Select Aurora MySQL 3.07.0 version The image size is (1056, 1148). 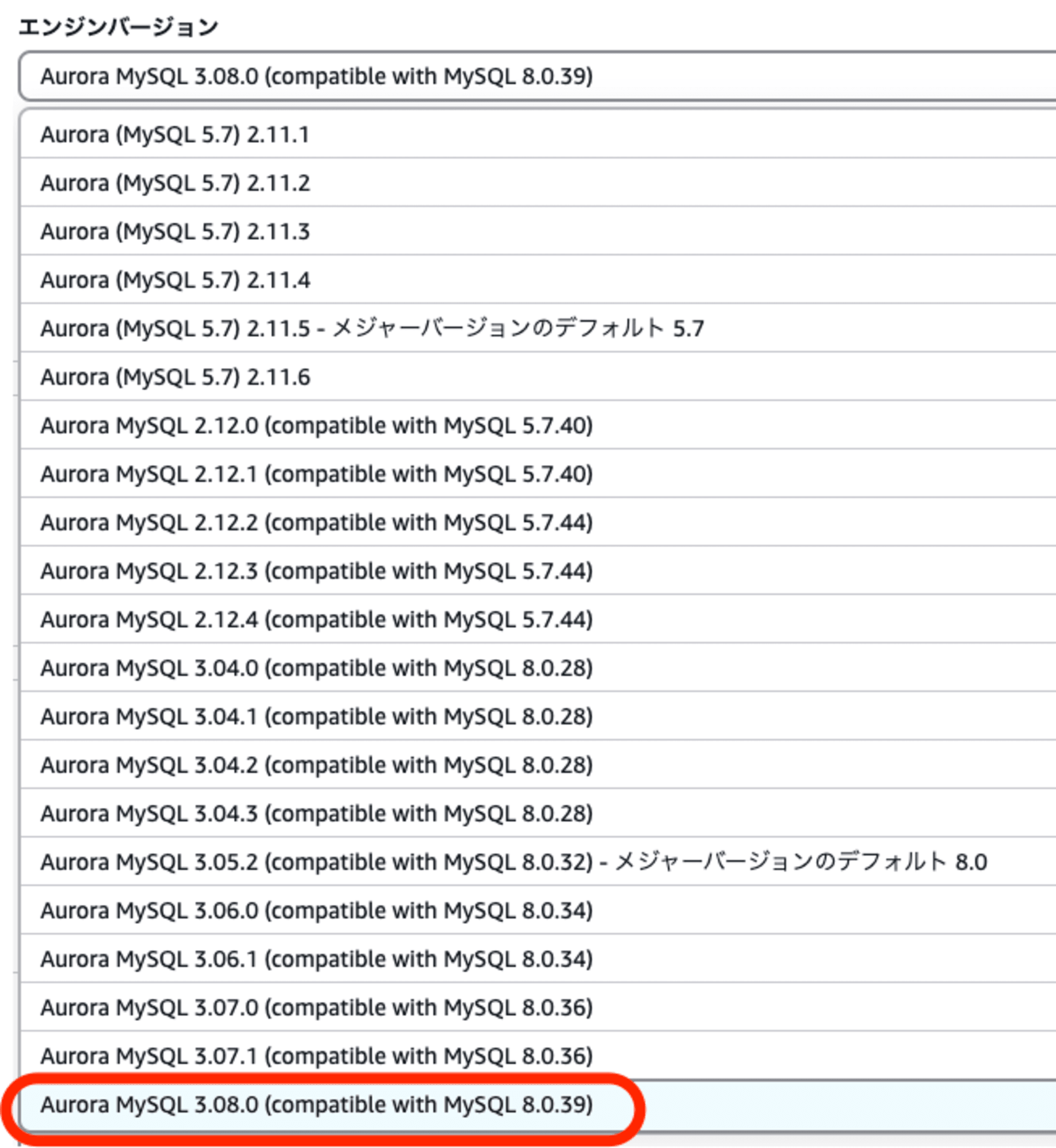(538, 1007)
